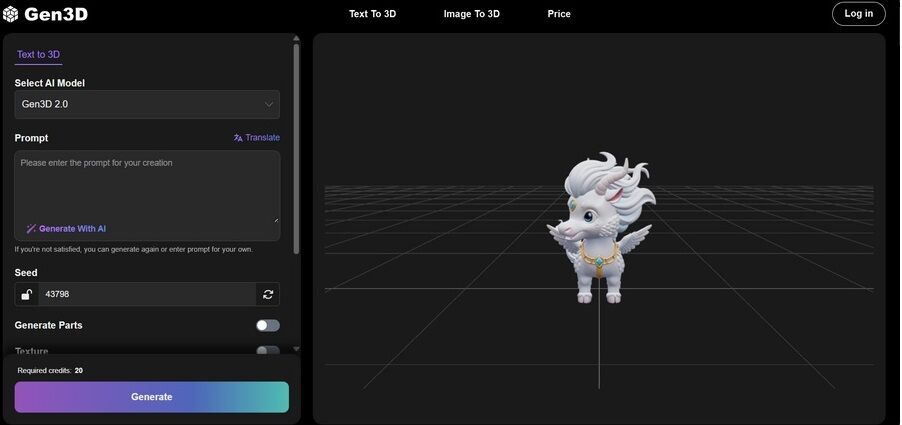Unlock the seed padlock icon
Viewport: 902px width, 425px height.
[x=27, y=294]
